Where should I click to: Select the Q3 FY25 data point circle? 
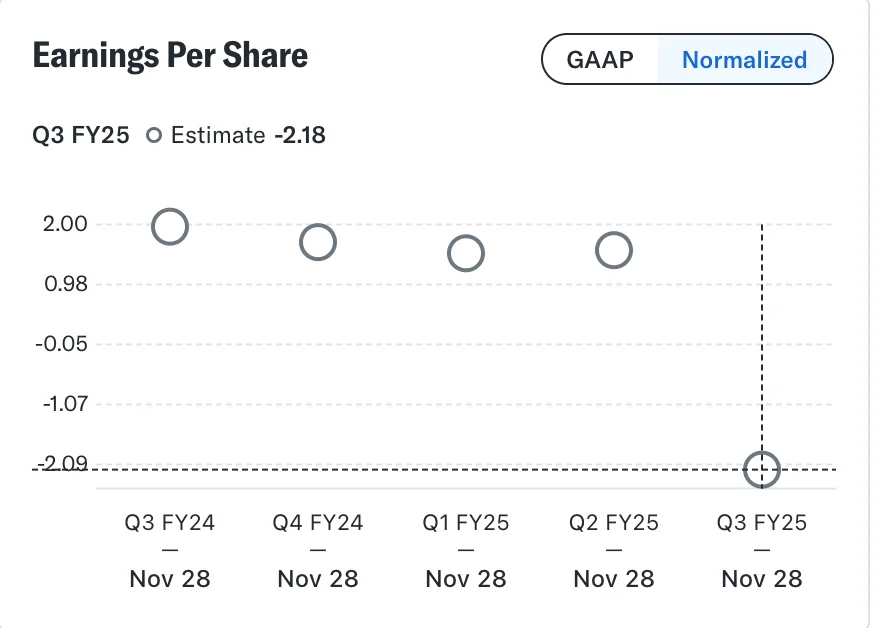pyautogui.click(x=762, y=468)
